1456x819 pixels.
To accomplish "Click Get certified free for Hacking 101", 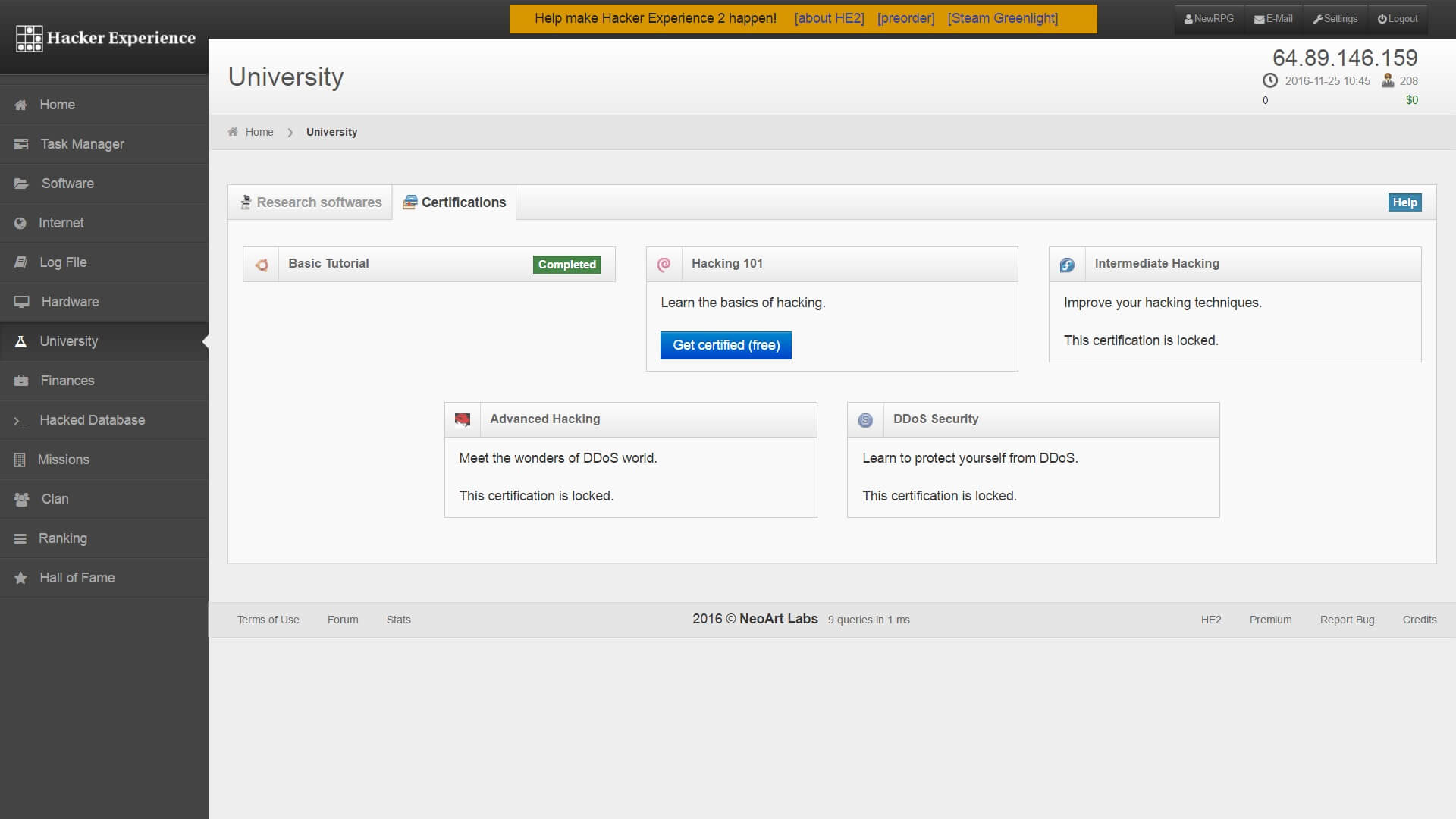I will (x=726, y=345).
